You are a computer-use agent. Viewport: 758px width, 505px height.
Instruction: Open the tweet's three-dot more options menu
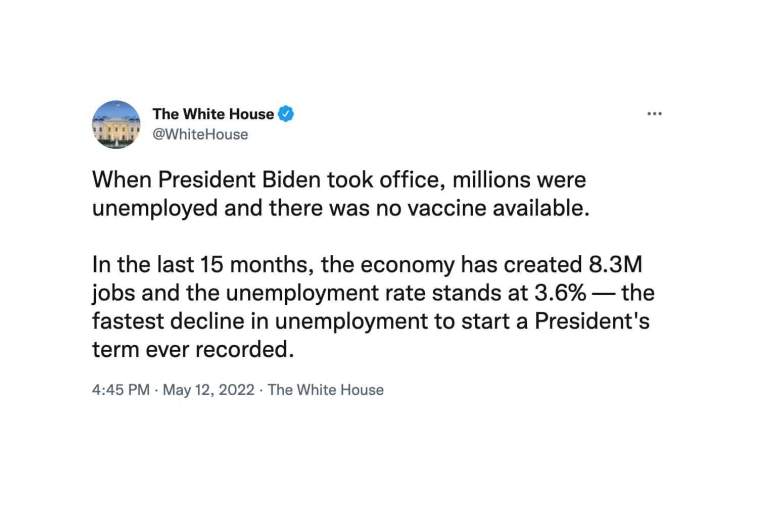(654, 114)
